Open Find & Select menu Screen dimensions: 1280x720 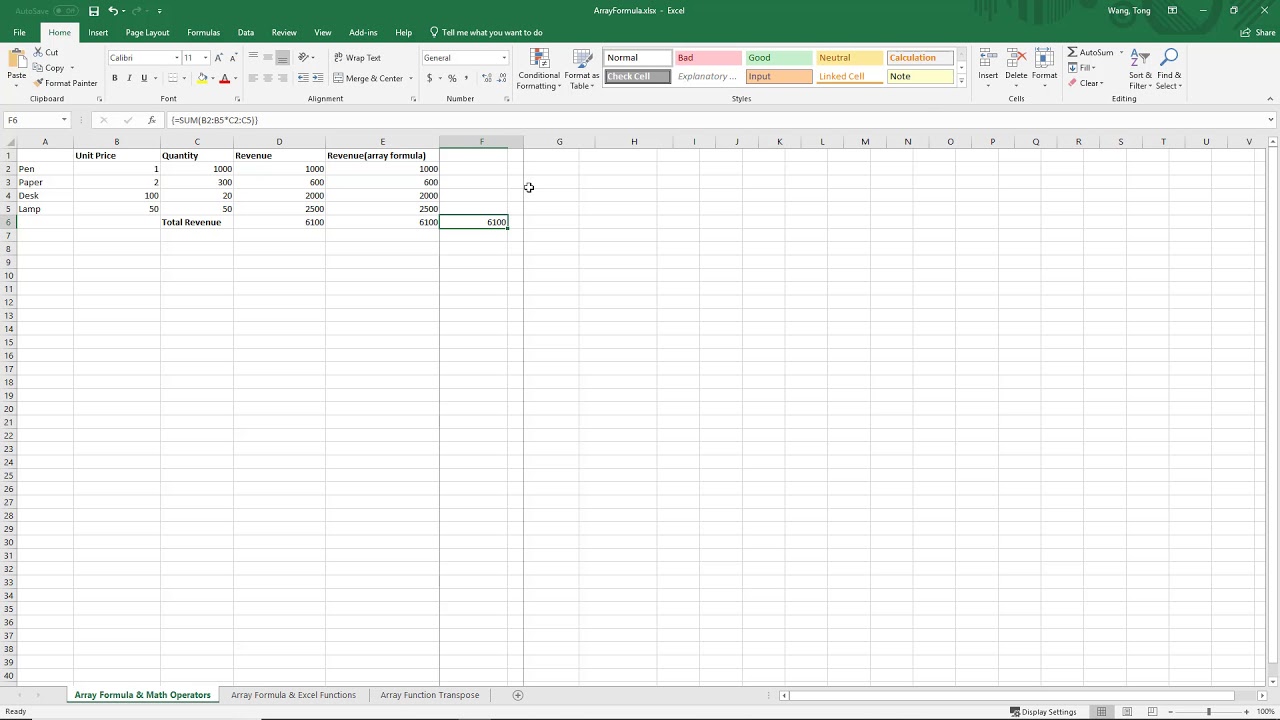click(x=1169, y=69)
